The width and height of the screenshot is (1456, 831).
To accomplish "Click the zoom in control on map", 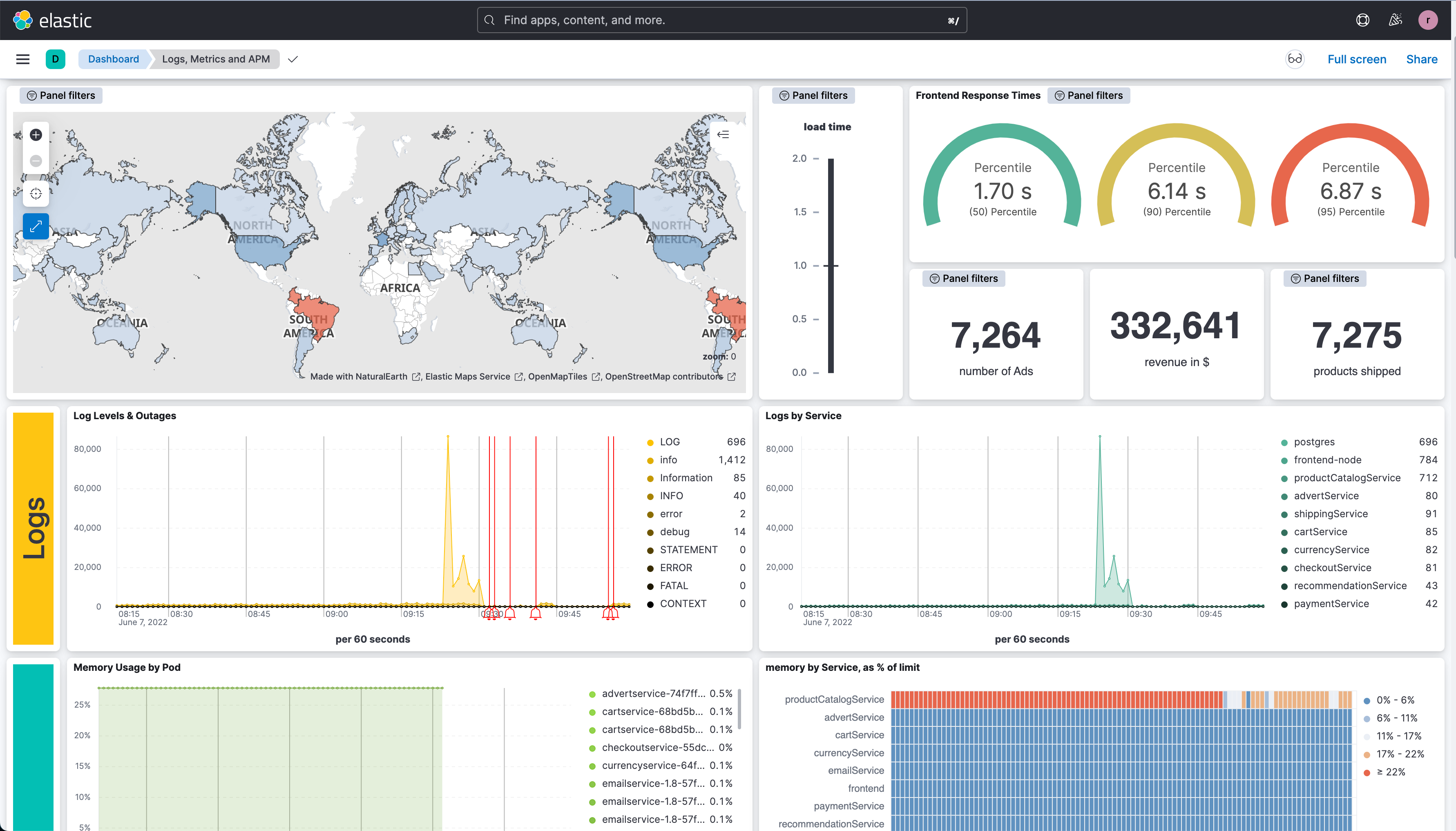I will 36,134.
